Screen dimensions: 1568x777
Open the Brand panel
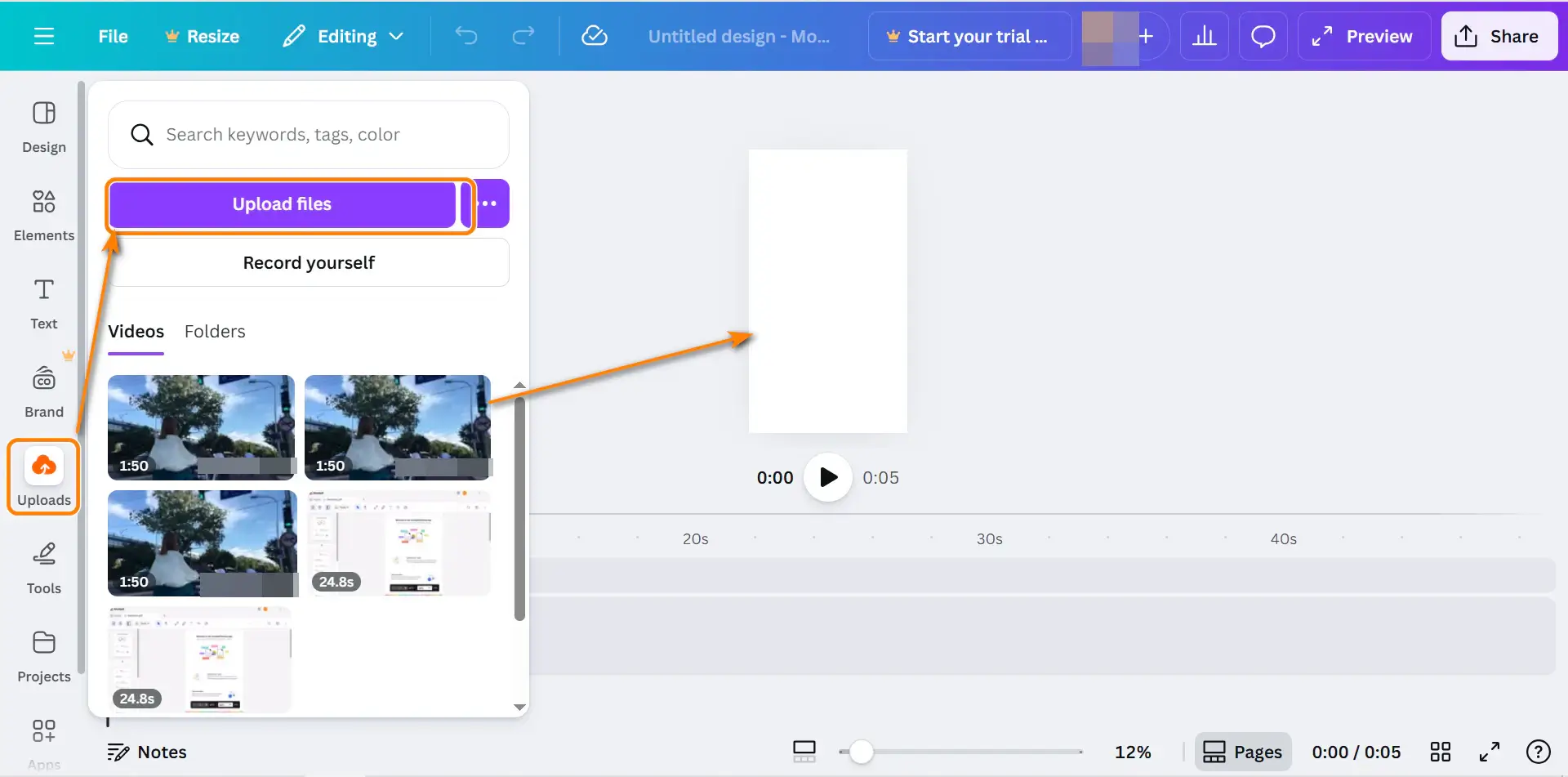coord(43,391)
